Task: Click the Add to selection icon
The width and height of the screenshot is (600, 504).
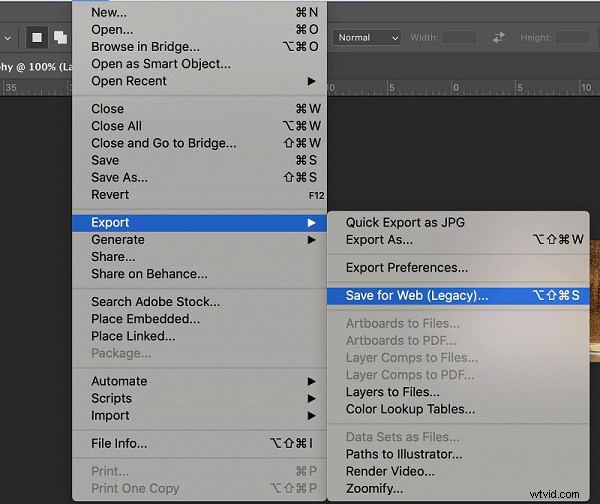Action: [x=59, y=38]
